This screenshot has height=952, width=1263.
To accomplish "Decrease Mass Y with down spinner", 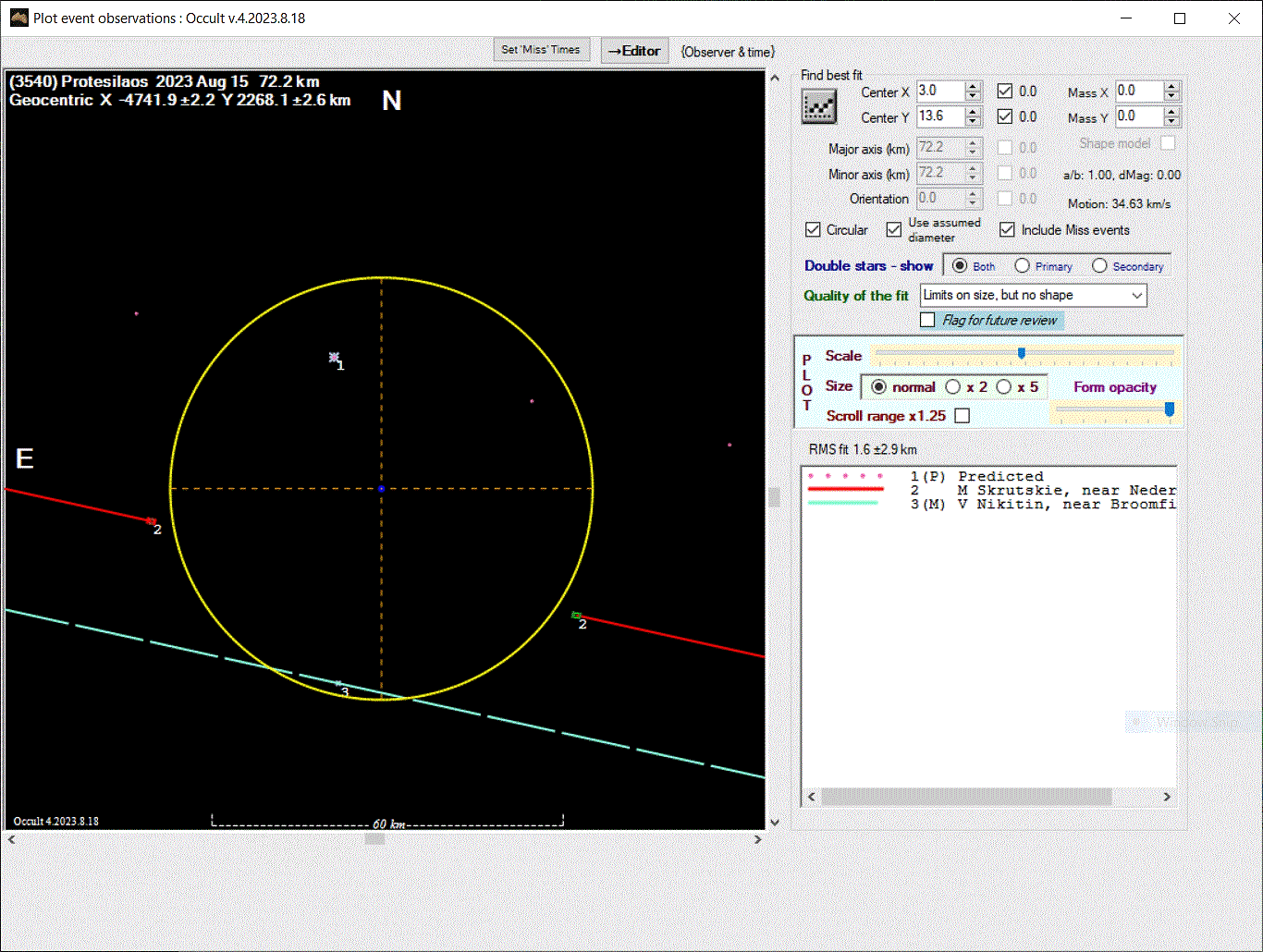I will coord(1172,121).
